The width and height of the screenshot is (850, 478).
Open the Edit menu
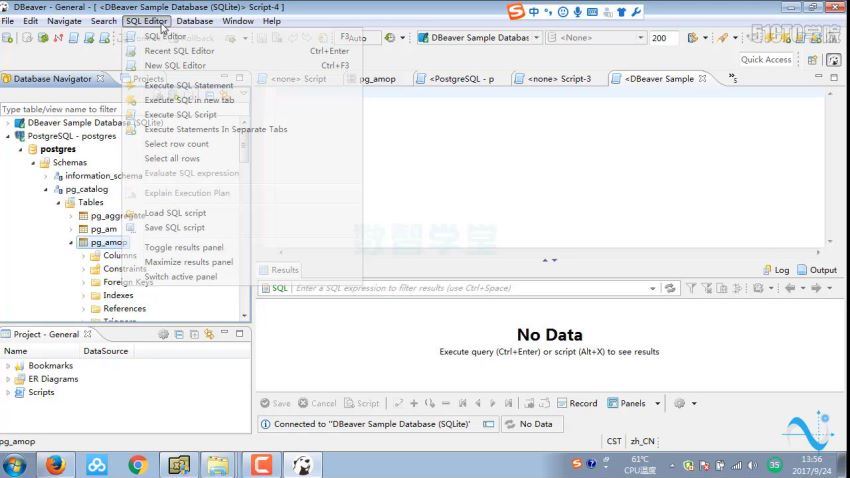pos(30,21)
